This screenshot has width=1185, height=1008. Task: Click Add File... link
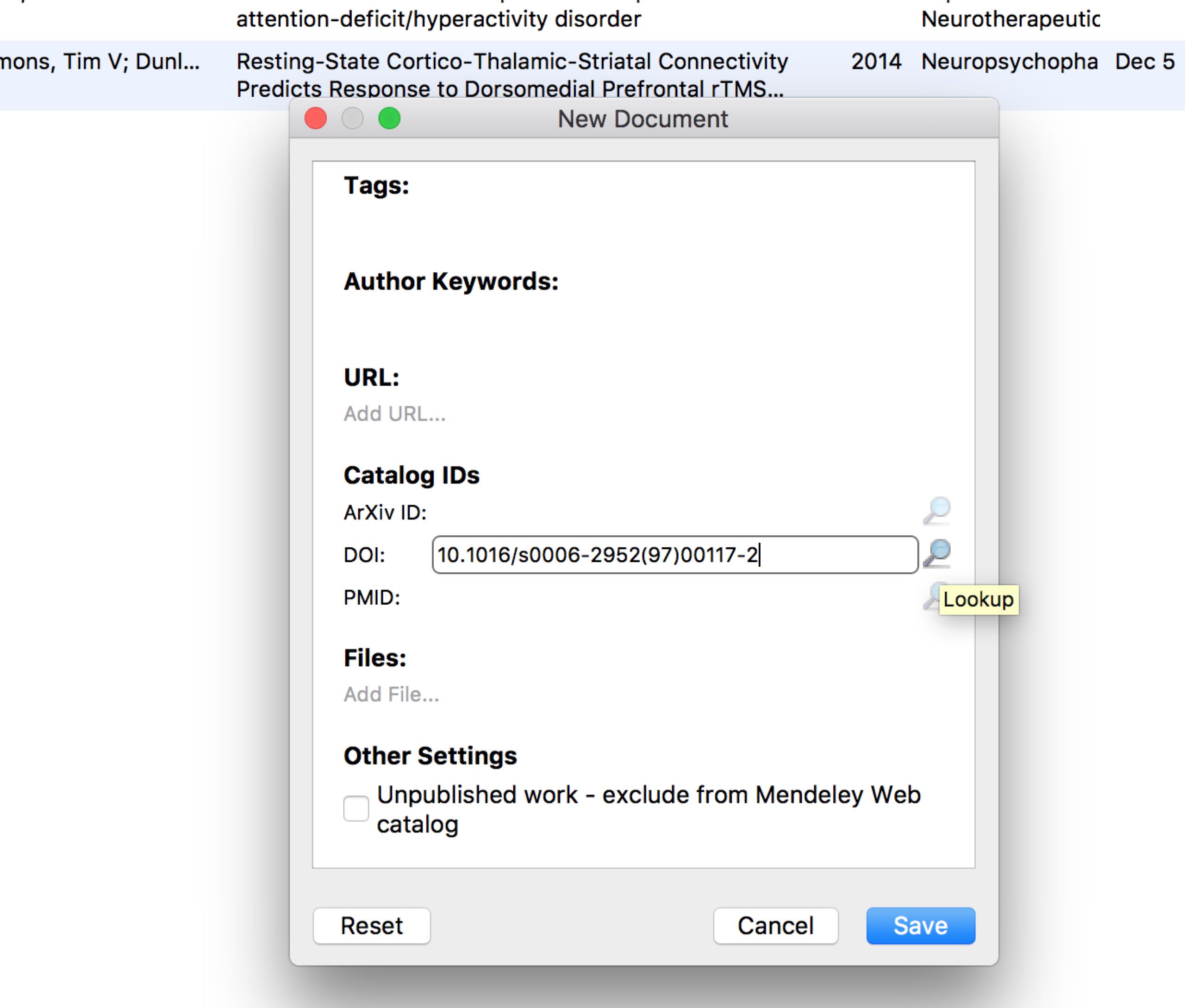coord(392,694)
